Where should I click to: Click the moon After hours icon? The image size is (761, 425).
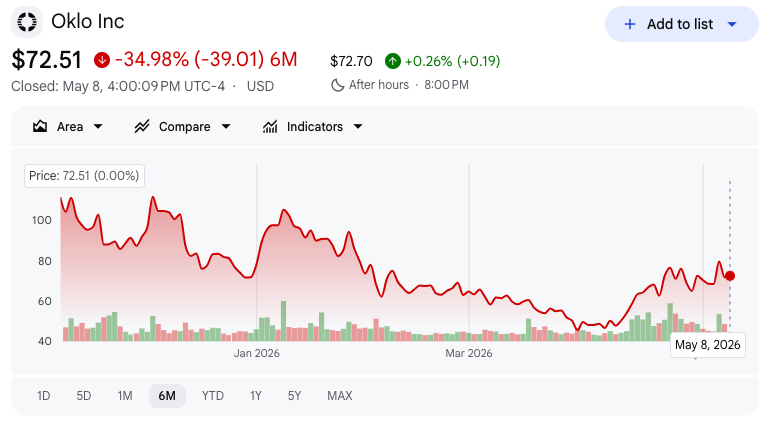point(337,85)
